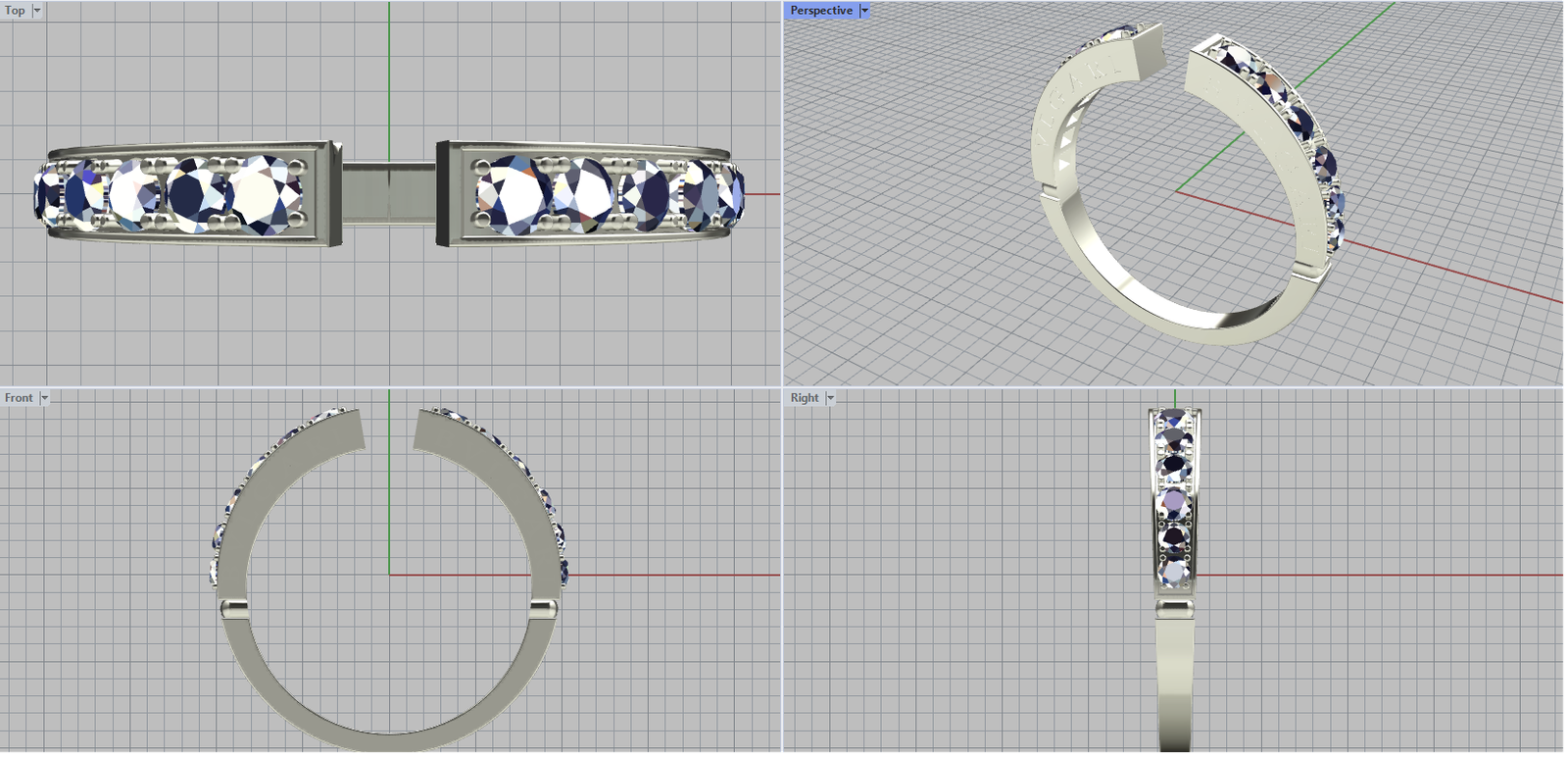Click the left hinge pin in Front view
1568x757 pixels.
coord(234,610)
